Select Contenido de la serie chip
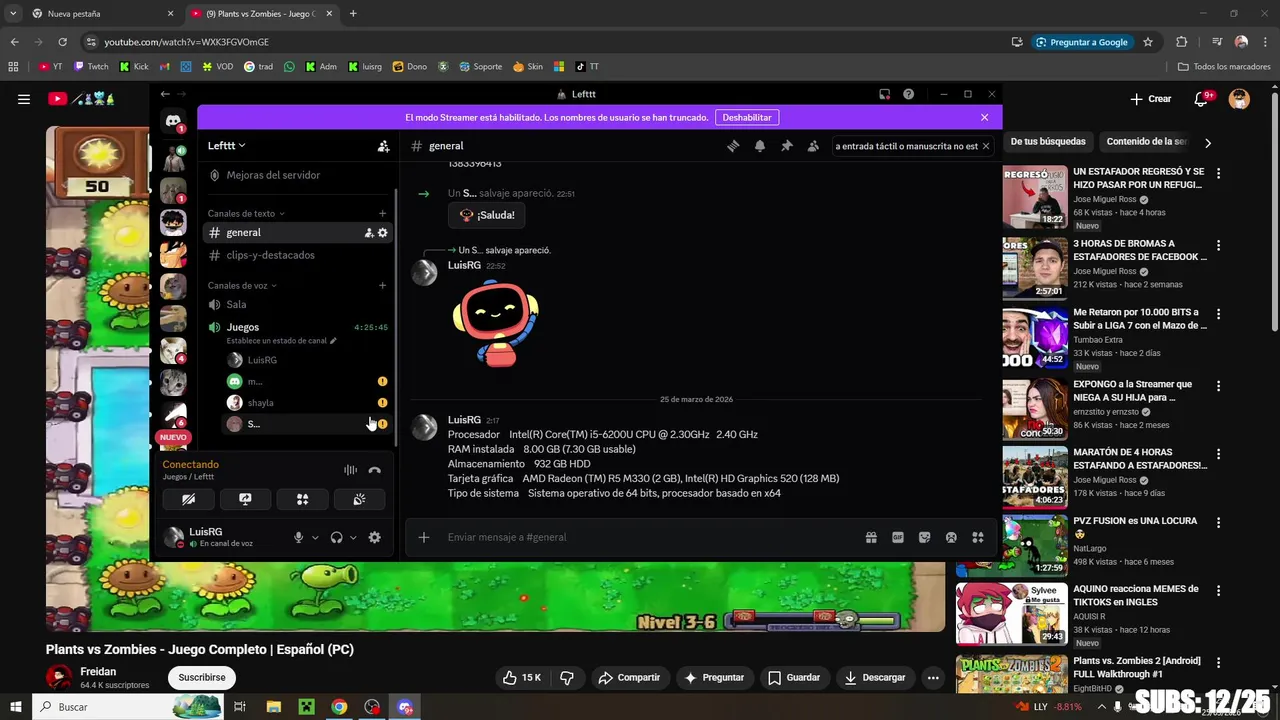 pos(1146,142)
